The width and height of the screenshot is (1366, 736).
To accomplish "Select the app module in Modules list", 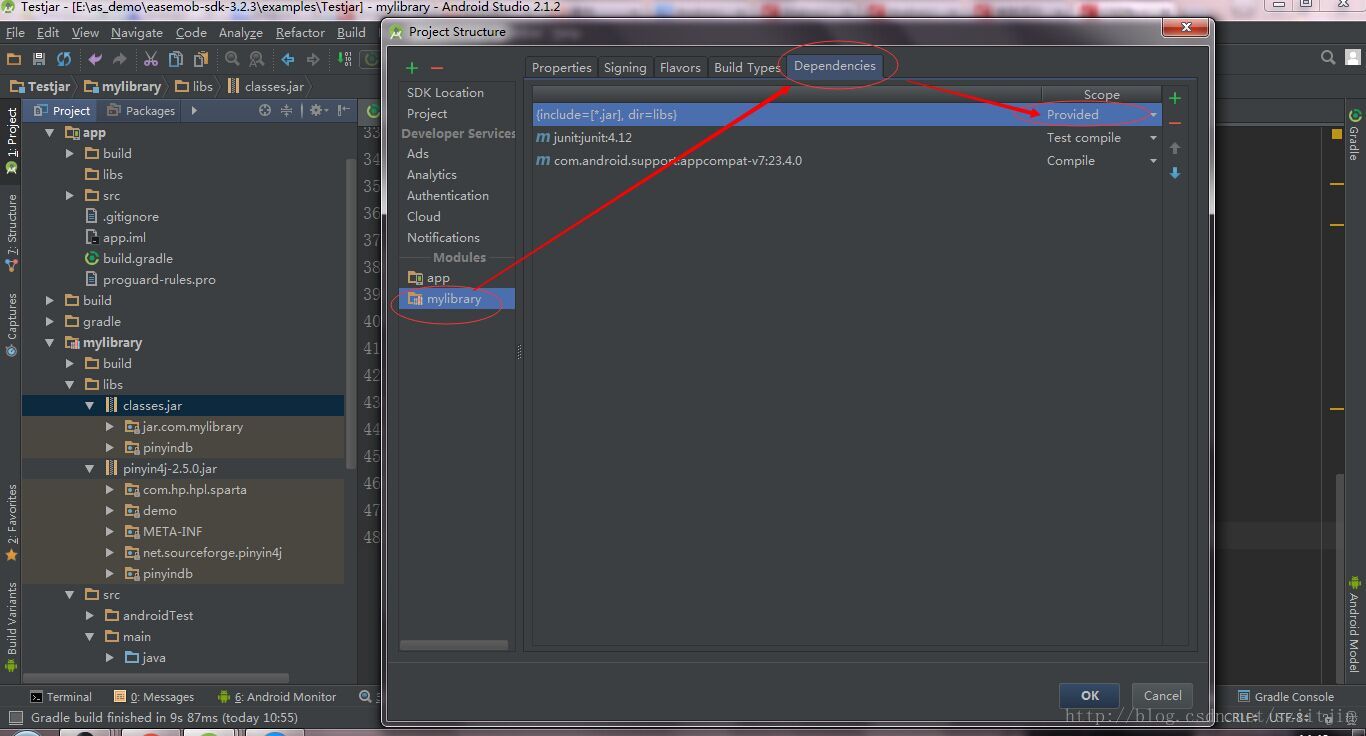I will 438,278.
